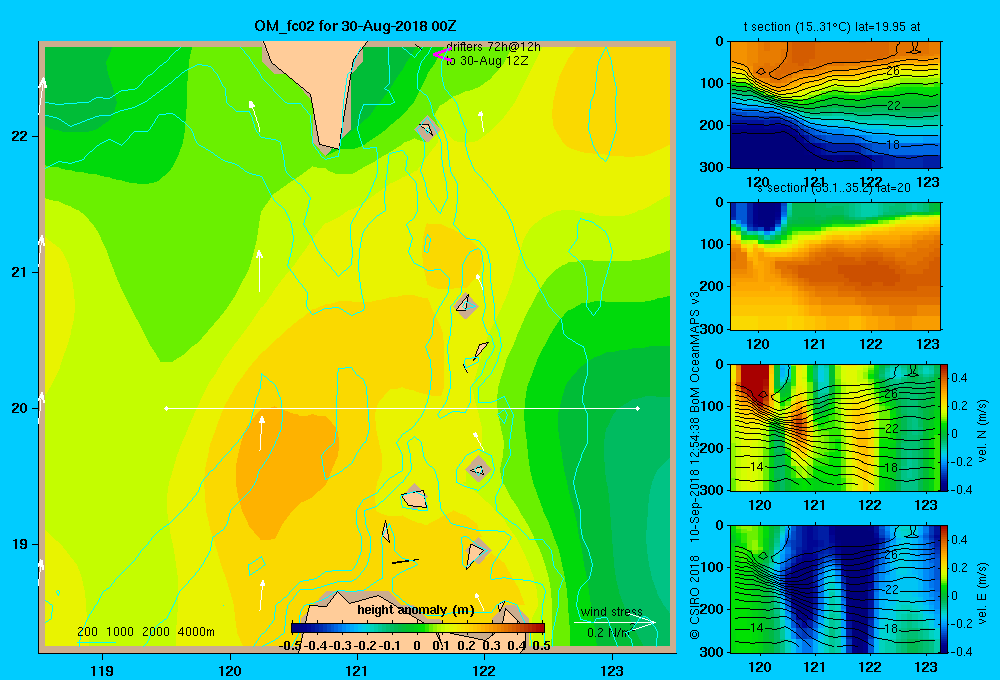Click the '200 1000 2000 4000m' depth contour legend
The image size is (1000, 680).
pyautogui.click(x=146, y=632)
